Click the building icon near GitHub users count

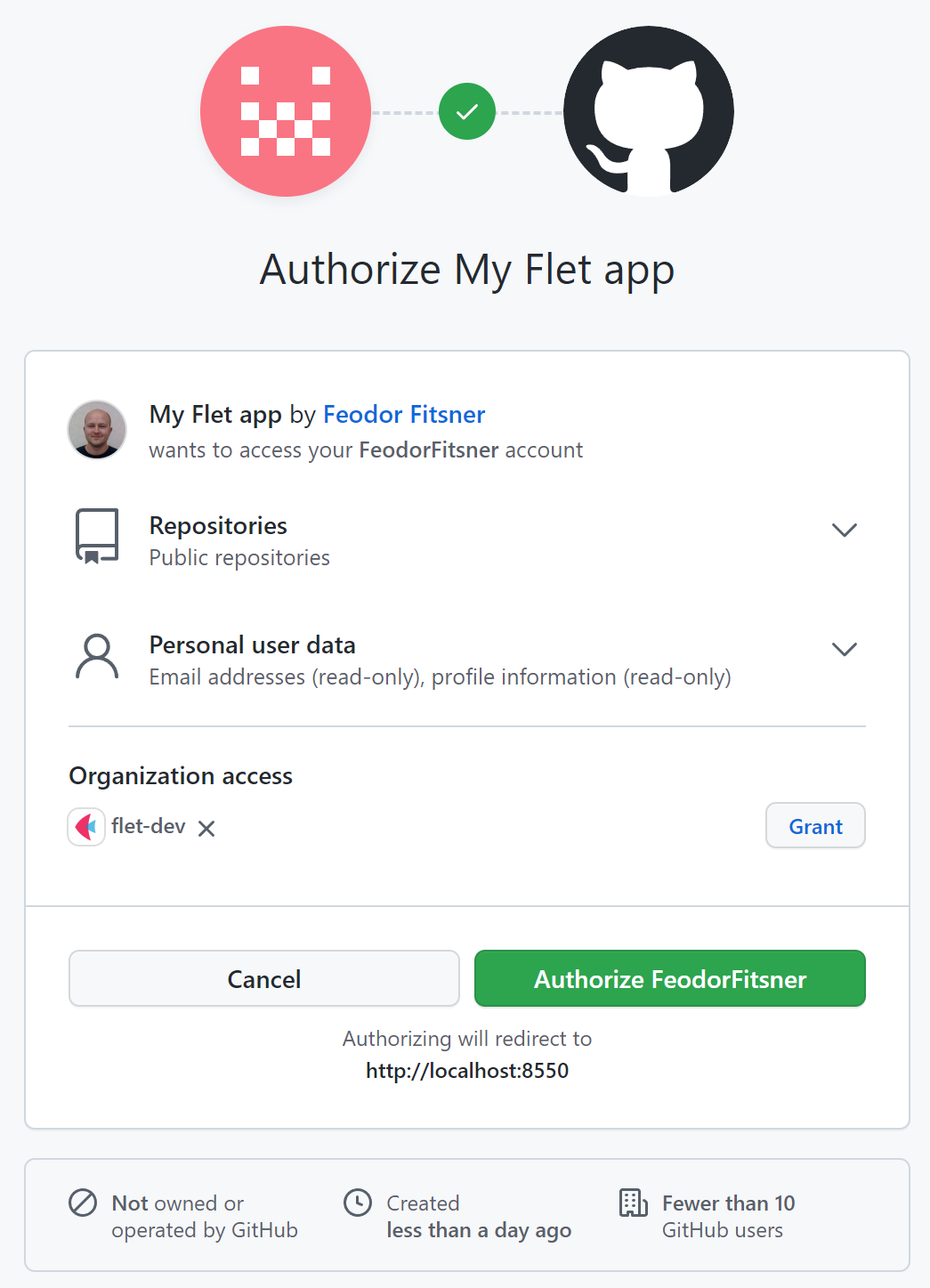[633, 1203]
